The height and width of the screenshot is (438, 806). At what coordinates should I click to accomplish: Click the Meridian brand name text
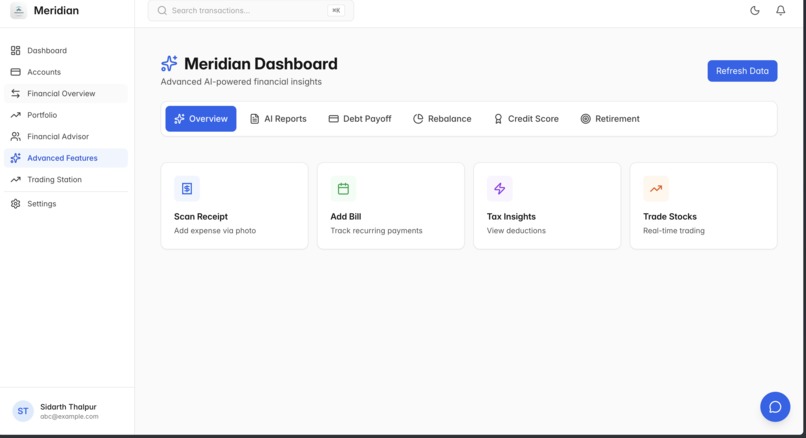(x=56, y=10)
